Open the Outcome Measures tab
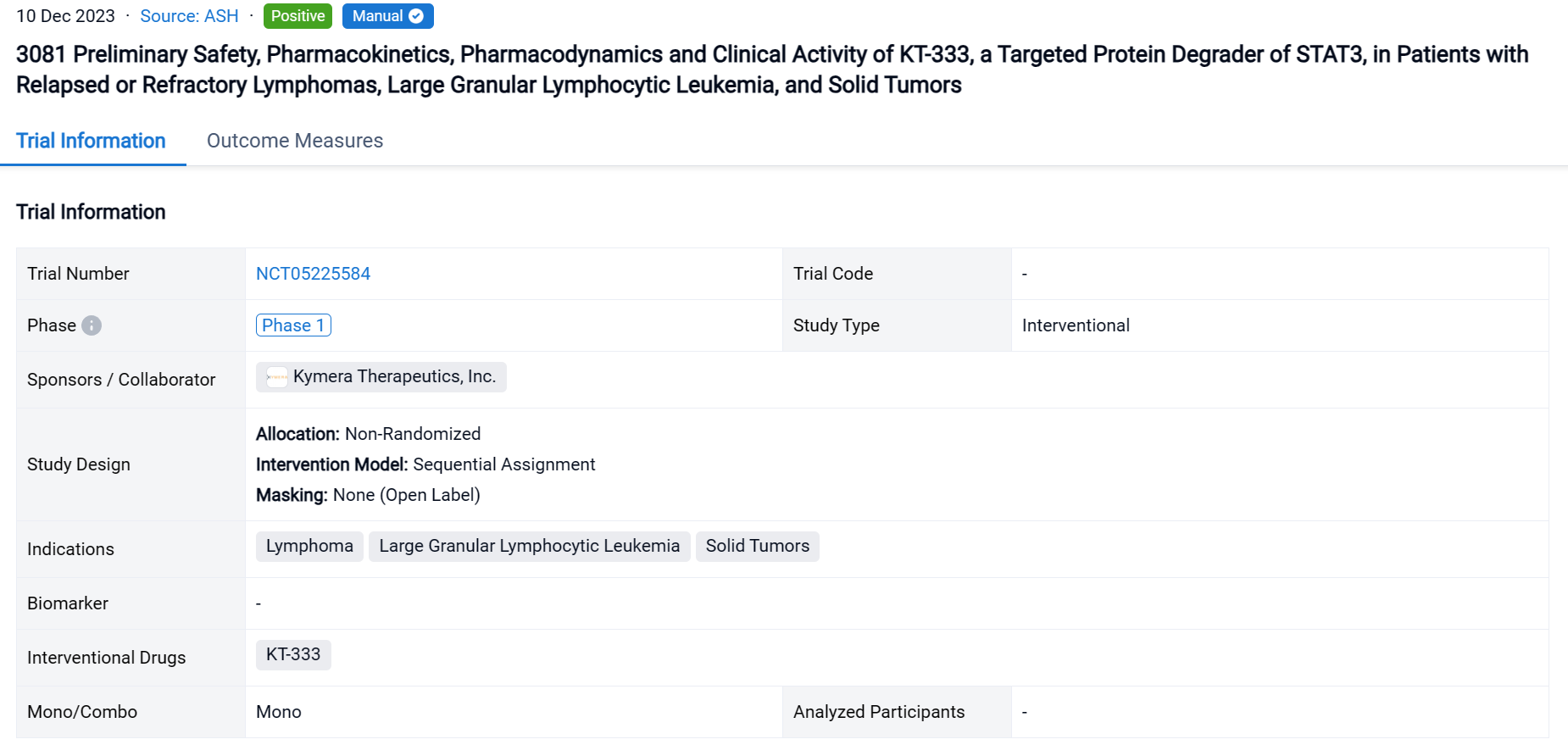The height and width of the screenshot is (756, 1568). (295, 141)
